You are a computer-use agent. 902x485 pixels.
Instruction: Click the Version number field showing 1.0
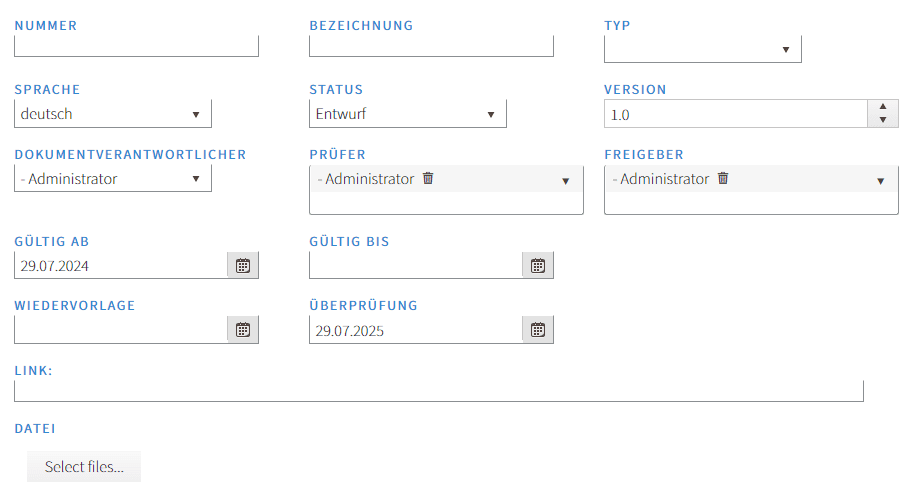[x=735, y=115]
